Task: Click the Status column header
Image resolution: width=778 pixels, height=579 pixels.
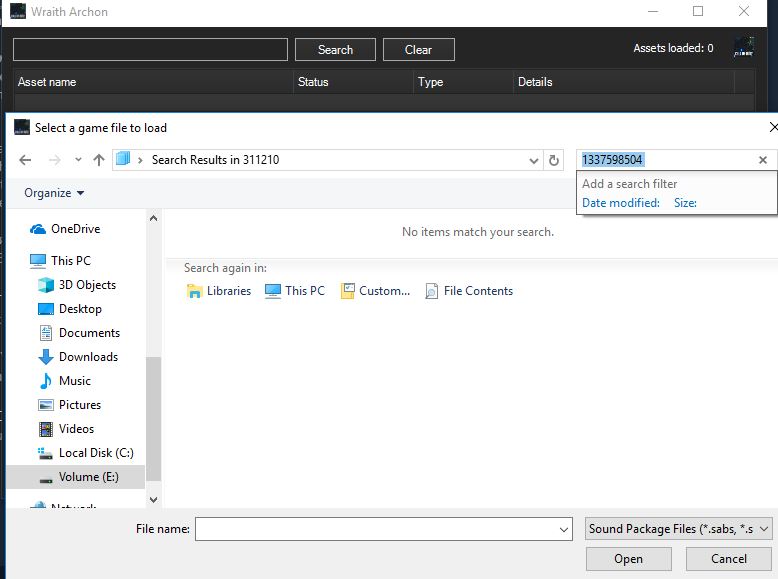Action: [x=354, y=82]
